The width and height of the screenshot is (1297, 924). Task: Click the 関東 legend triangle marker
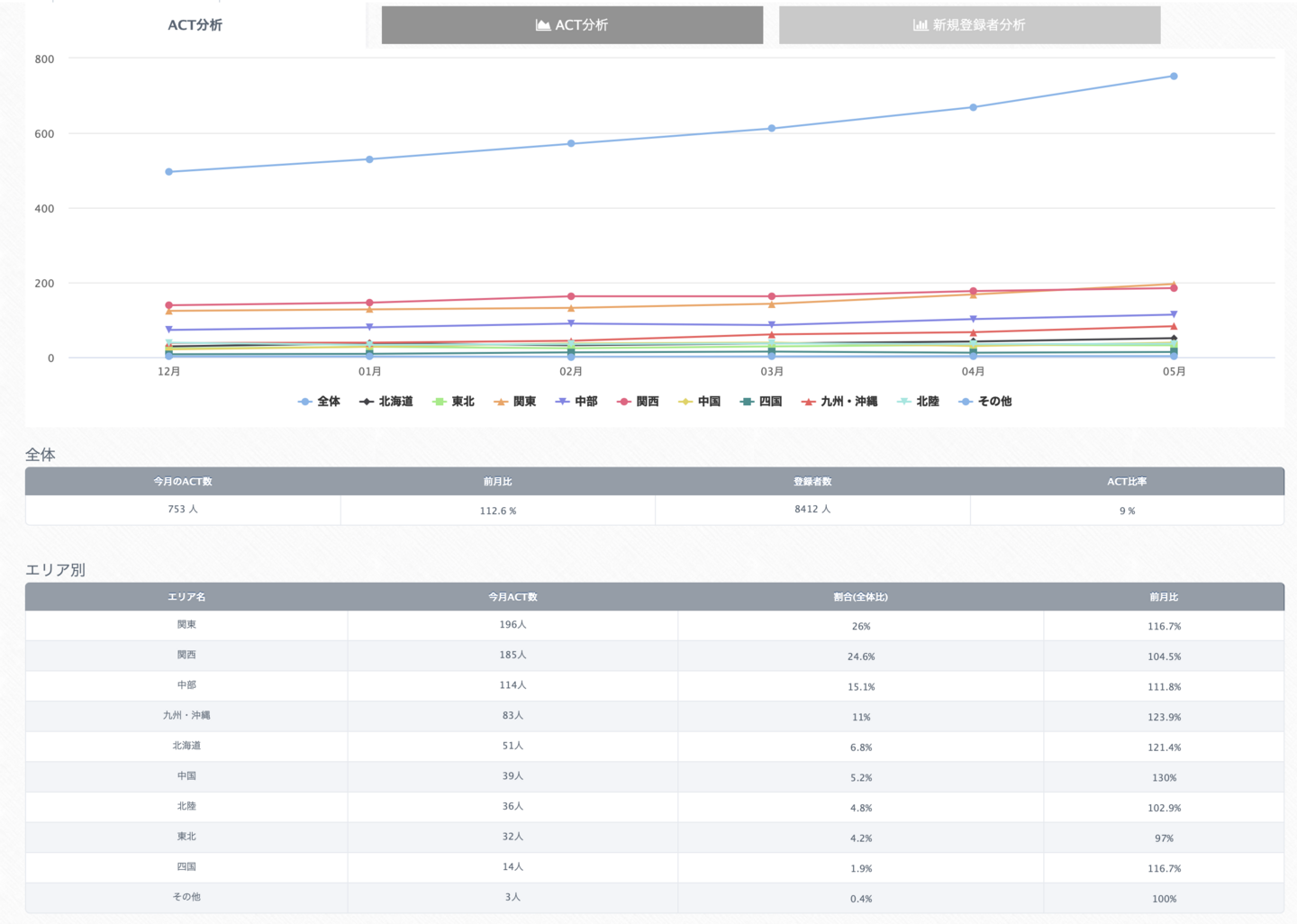point(501,402)
